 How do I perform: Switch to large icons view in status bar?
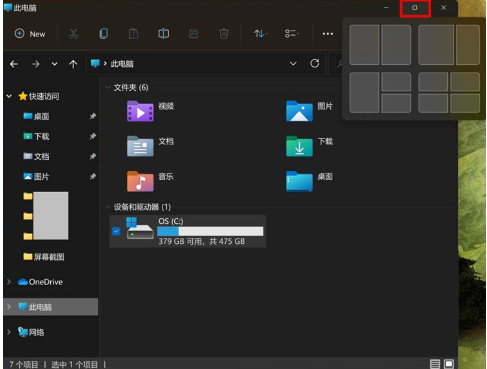[449, 364]
